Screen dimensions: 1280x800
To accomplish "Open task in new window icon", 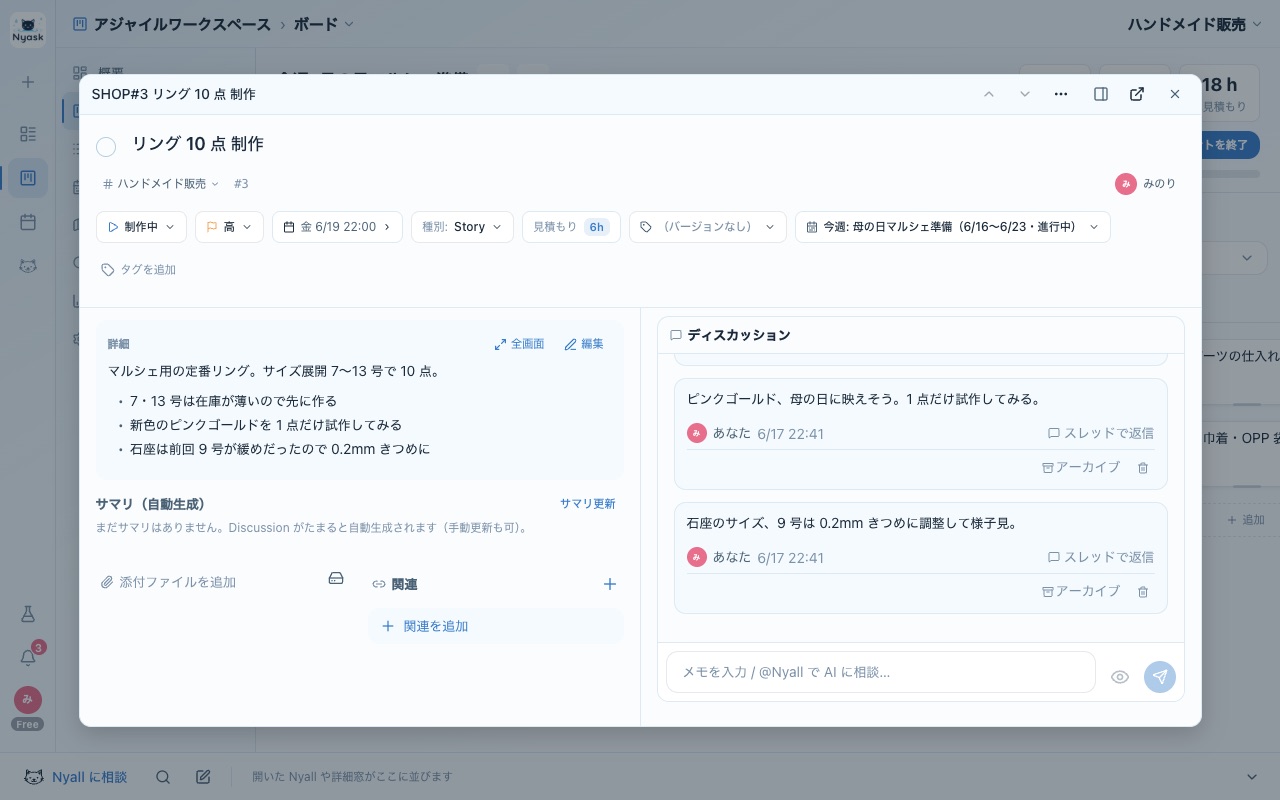I will coord(1137,94).
